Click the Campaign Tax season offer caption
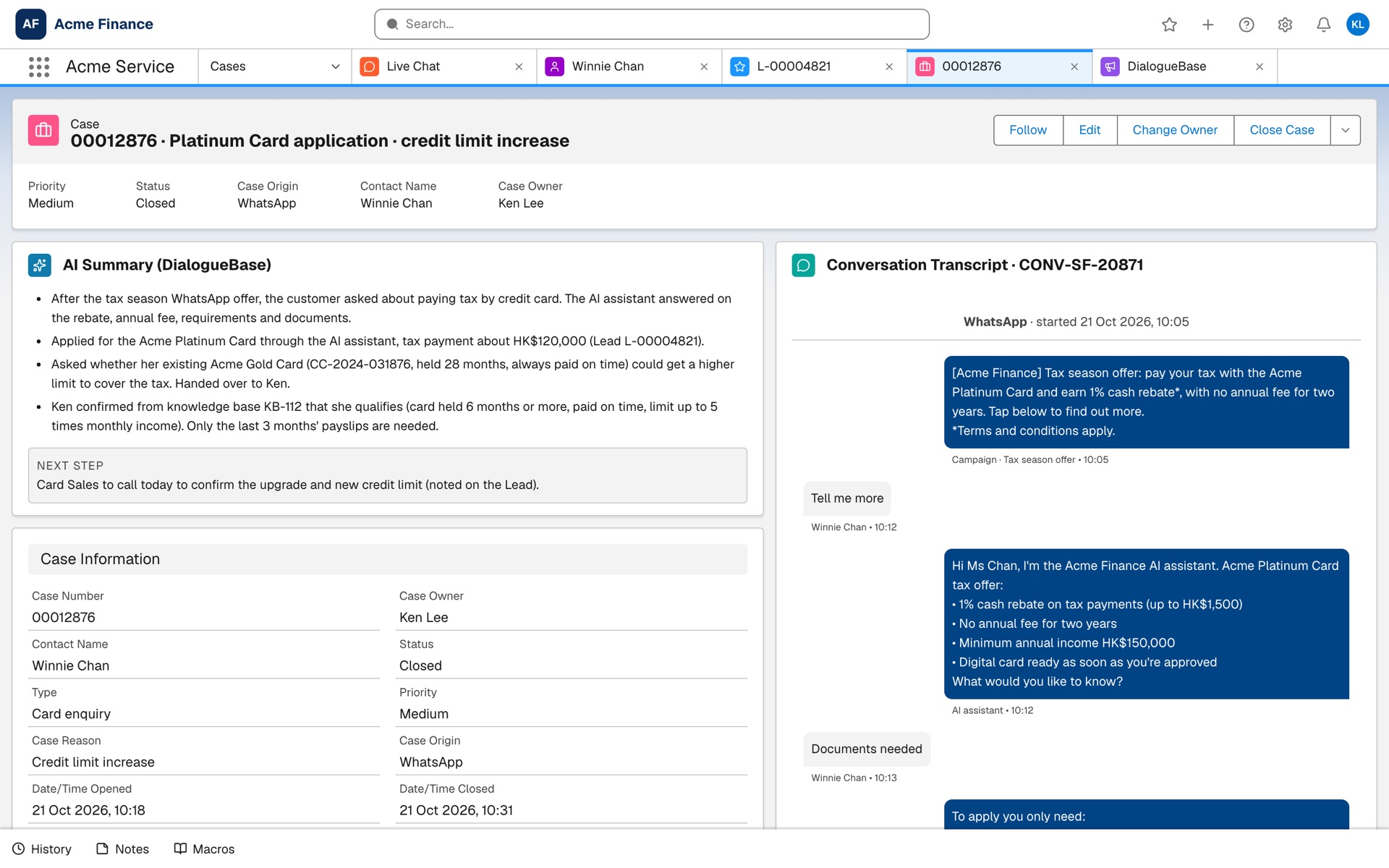1389x868 pixels. 1030,459
